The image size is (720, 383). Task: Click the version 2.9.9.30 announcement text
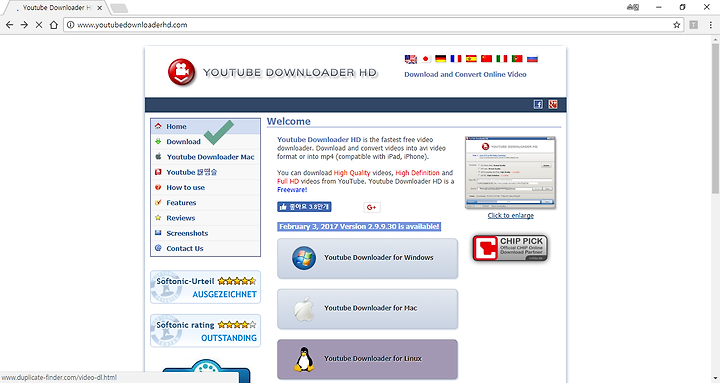pos(359,226)
